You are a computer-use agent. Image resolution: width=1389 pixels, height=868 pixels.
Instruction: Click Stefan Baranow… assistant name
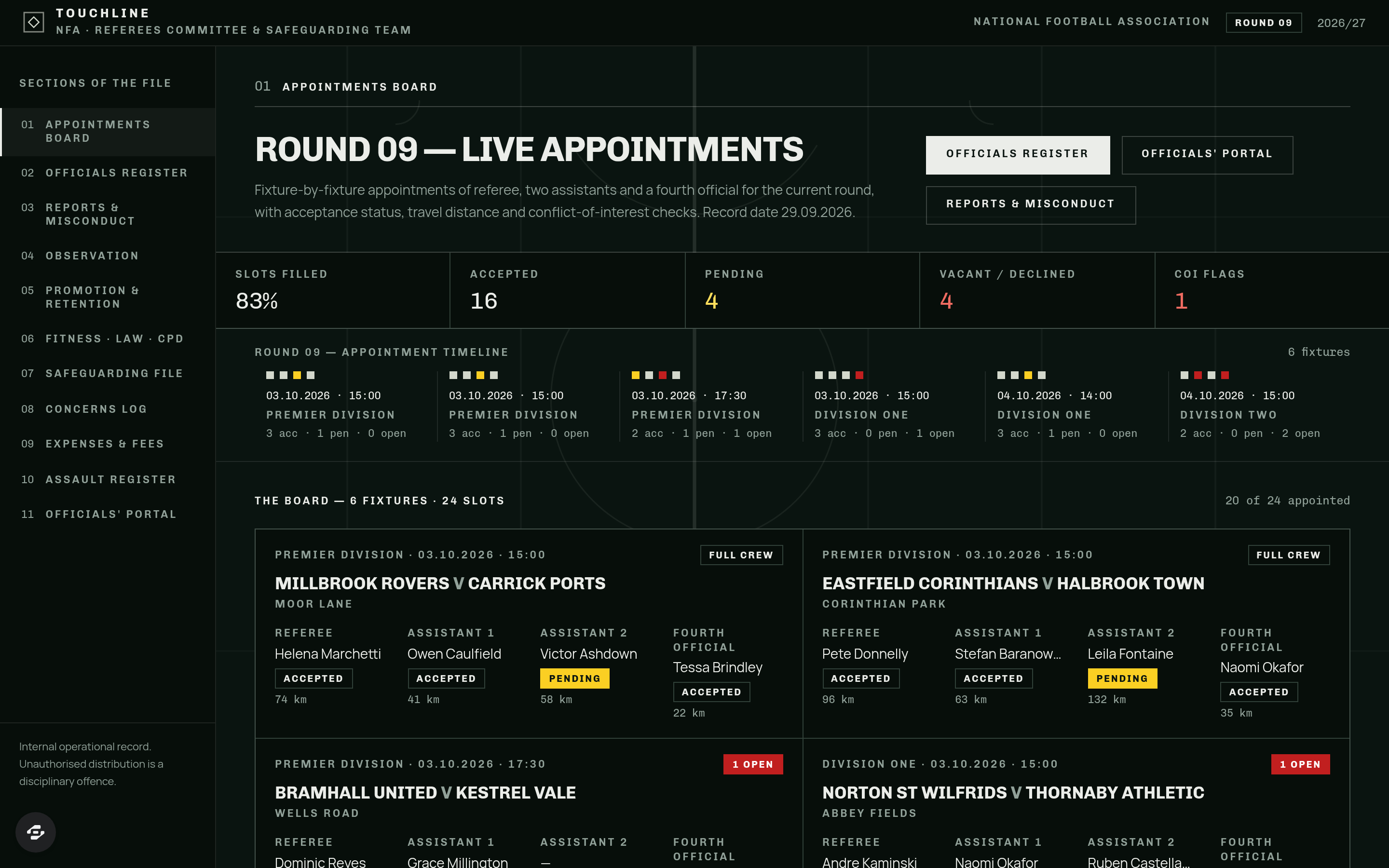[1008, 654]
